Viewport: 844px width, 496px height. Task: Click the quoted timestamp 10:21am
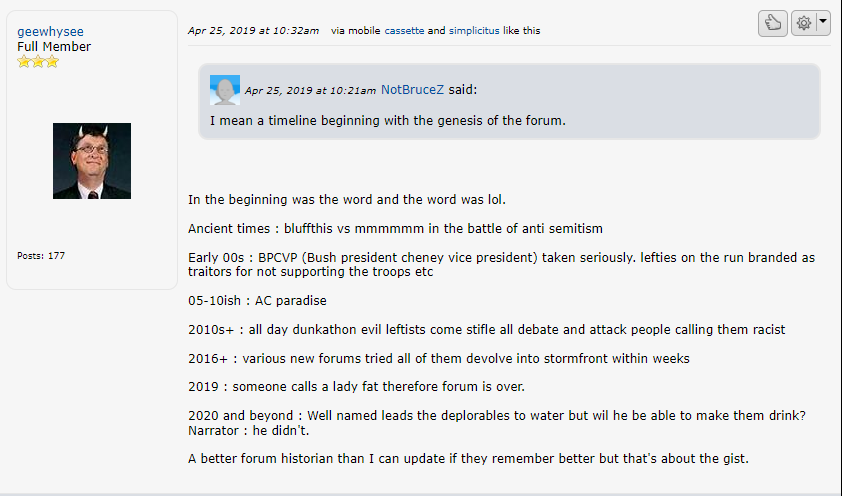(310, 91)
